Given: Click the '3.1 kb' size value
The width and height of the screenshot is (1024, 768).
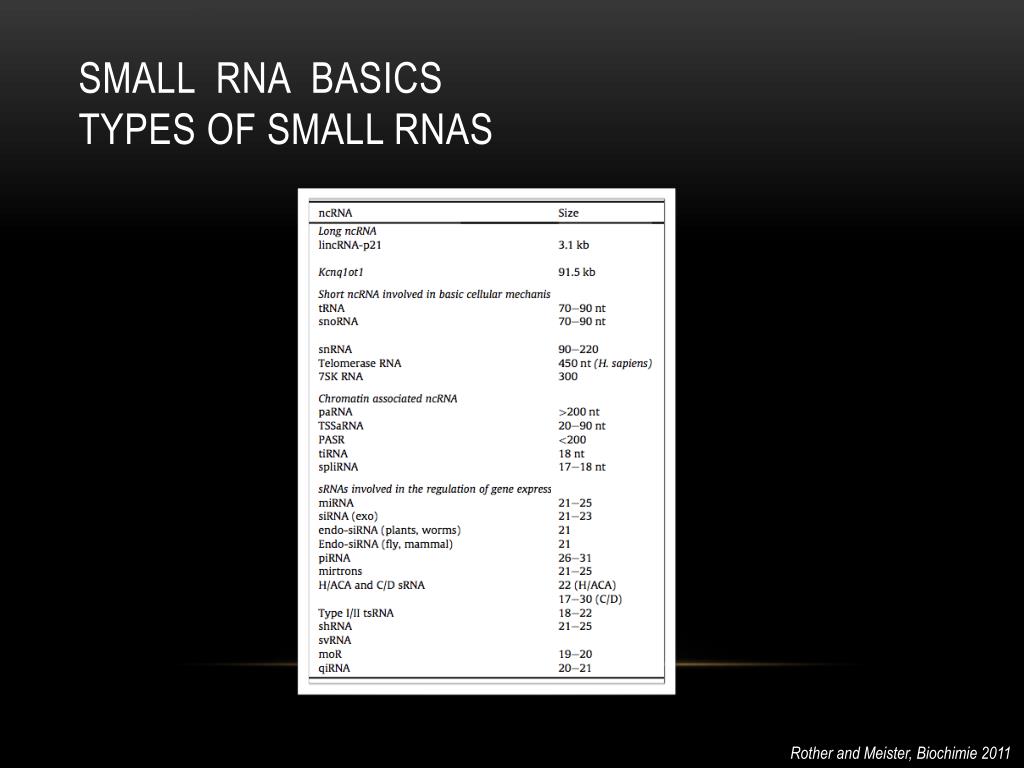Looking at the screenshot, I should point(573,245).
